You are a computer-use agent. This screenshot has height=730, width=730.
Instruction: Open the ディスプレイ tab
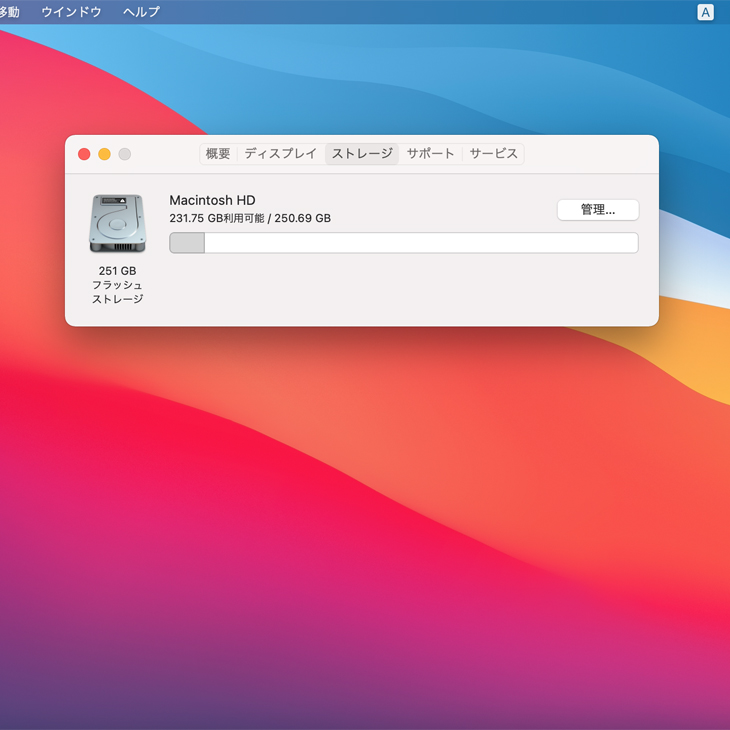280,154
